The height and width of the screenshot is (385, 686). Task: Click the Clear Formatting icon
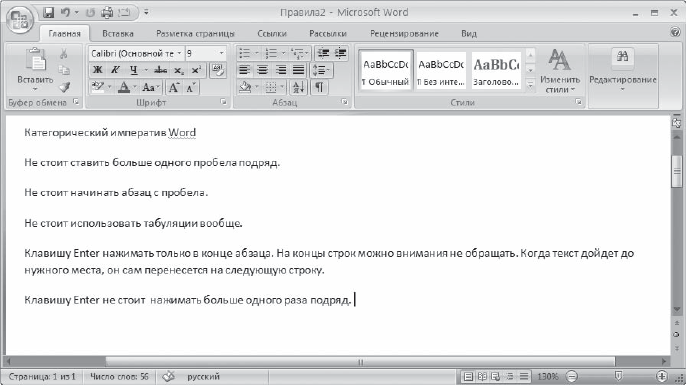click(218, 70)
